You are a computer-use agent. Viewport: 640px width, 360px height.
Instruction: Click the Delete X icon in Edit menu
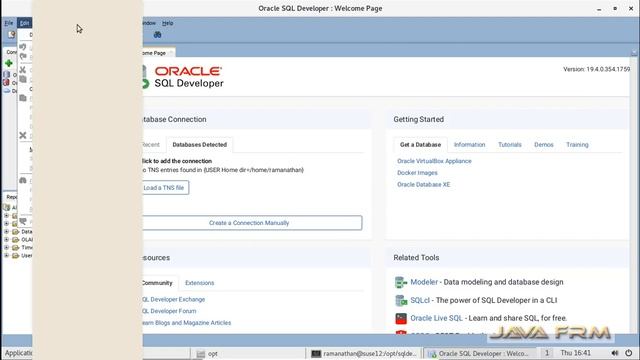point(23,135)
